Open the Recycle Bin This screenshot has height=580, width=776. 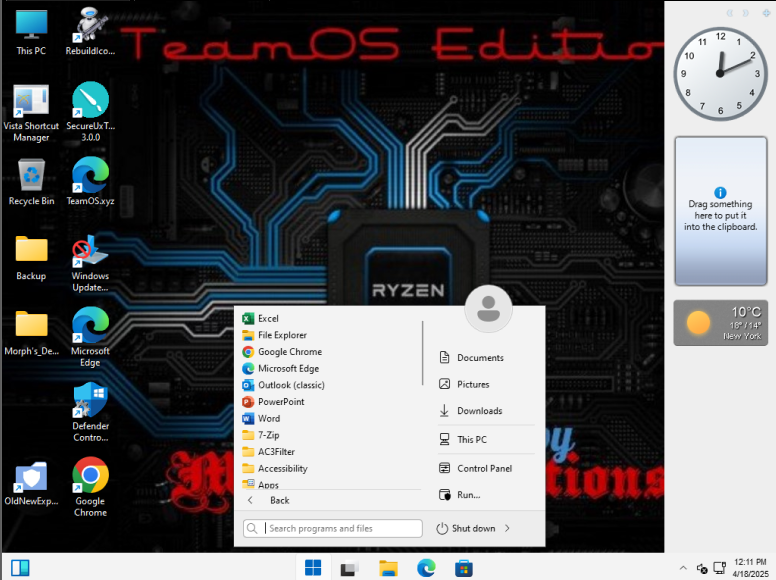point(31,182)
